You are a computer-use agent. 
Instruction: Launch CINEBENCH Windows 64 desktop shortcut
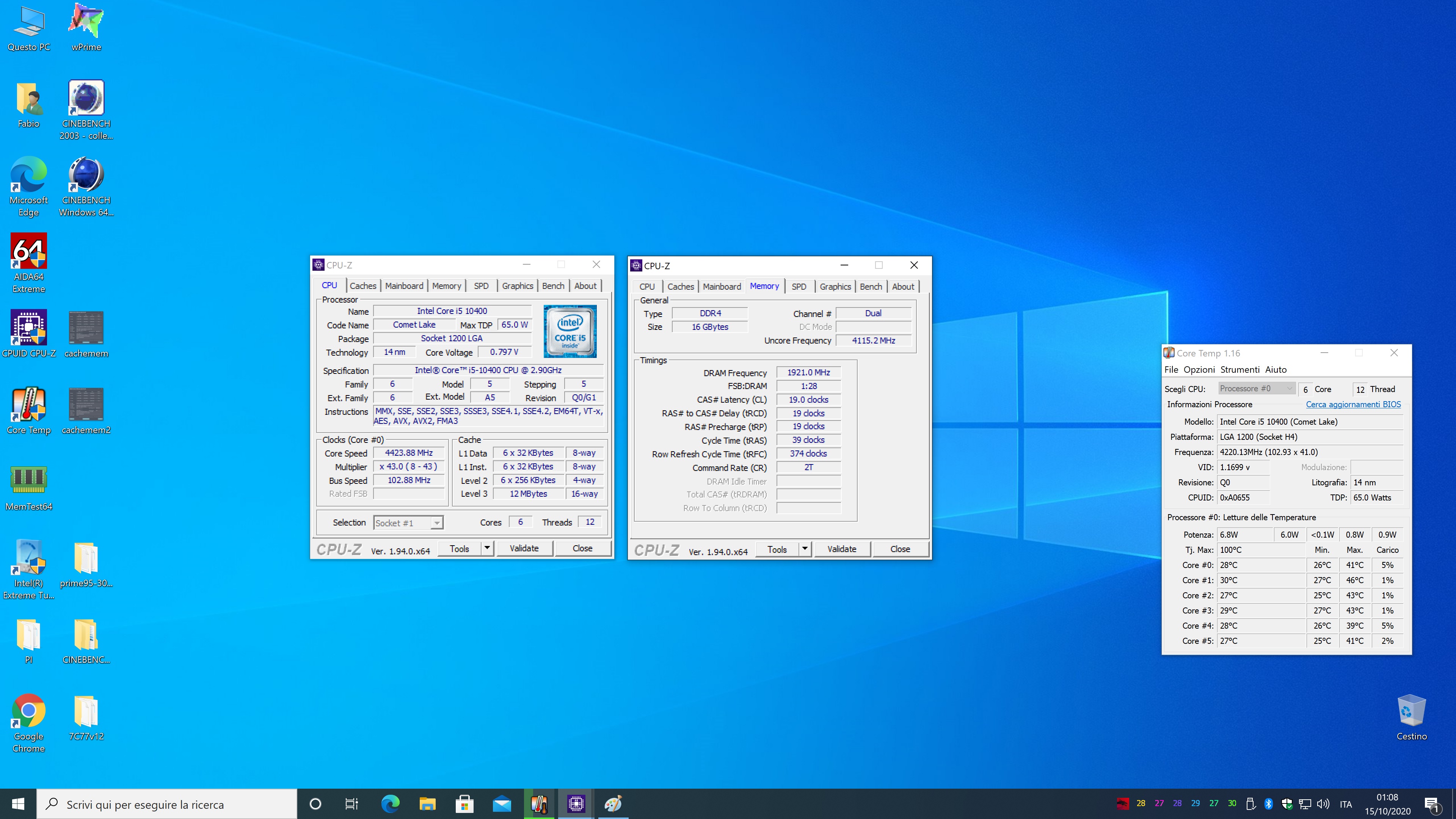click(86, 187)
